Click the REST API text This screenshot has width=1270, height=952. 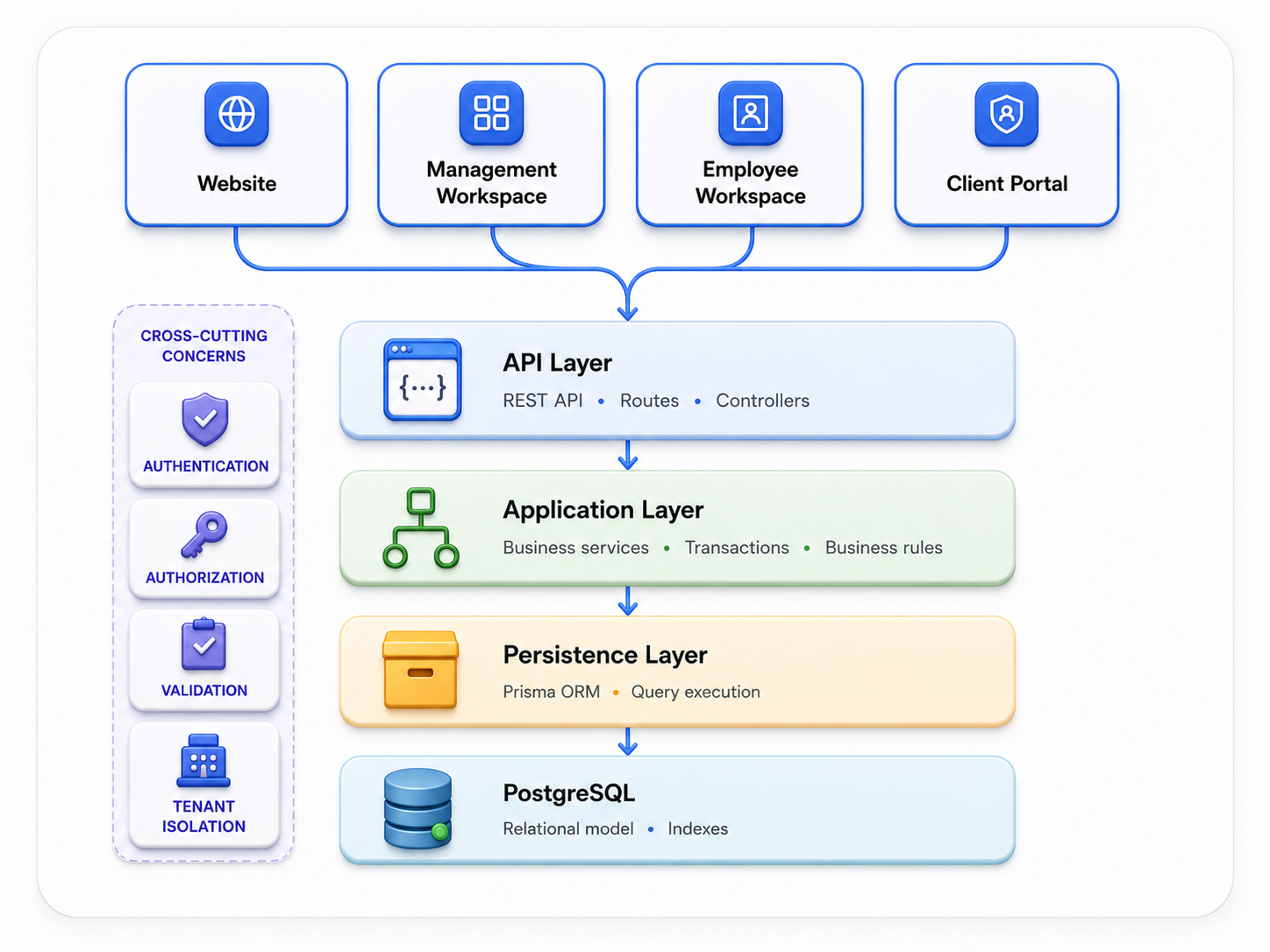(x=543, y=401)
